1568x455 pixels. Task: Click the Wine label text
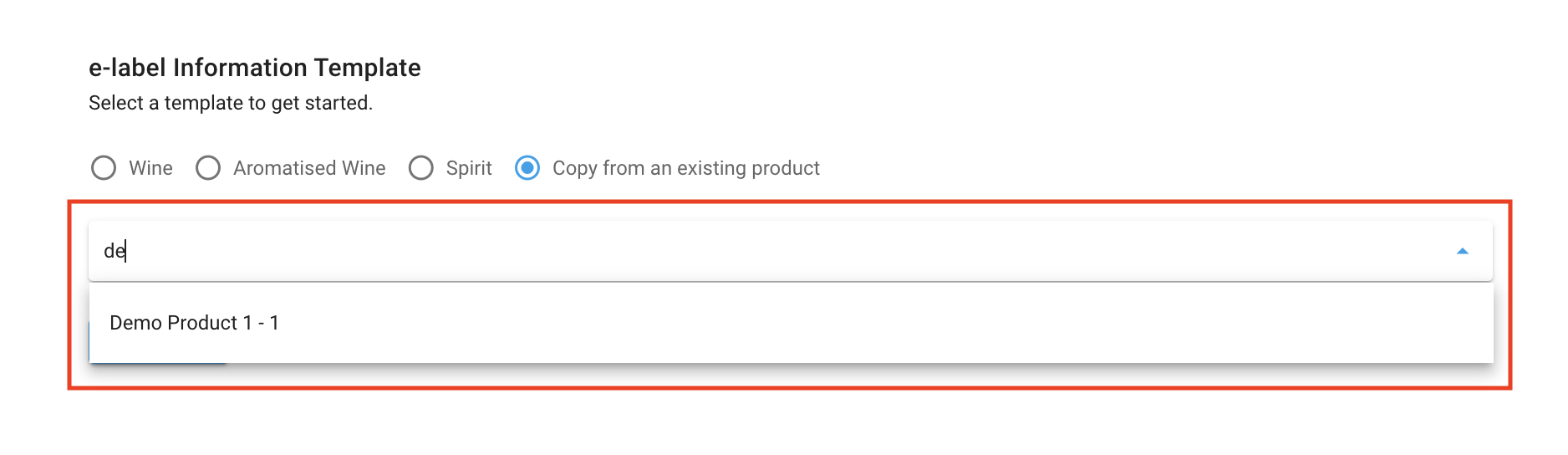150,168
